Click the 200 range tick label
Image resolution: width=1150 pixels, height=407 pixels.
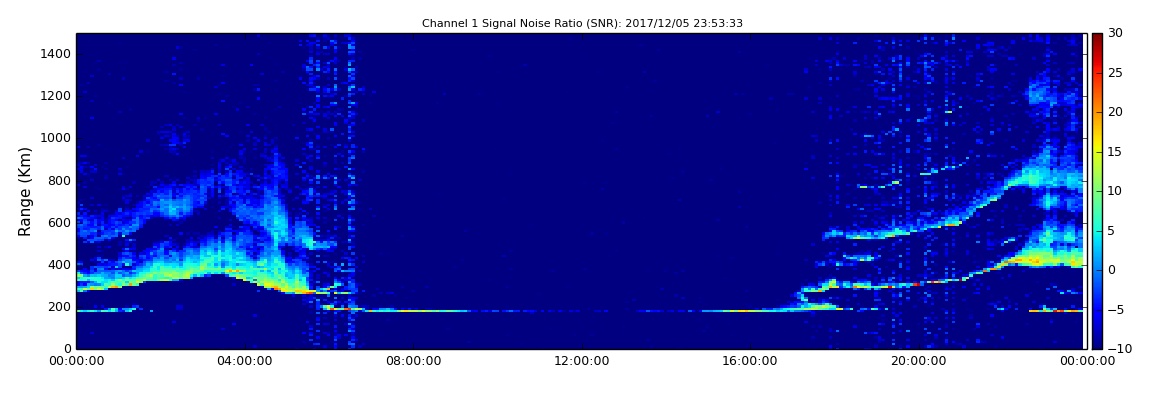(59, 307)
